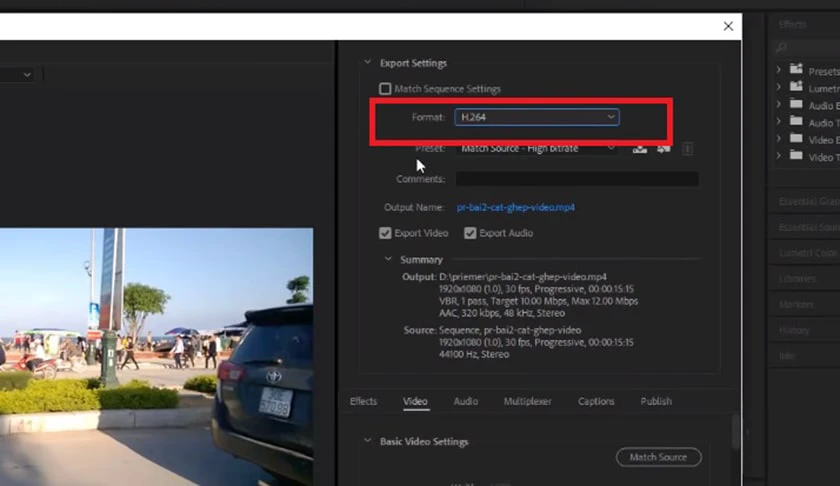Open the Format H.264 dropdown

point(537,117)
